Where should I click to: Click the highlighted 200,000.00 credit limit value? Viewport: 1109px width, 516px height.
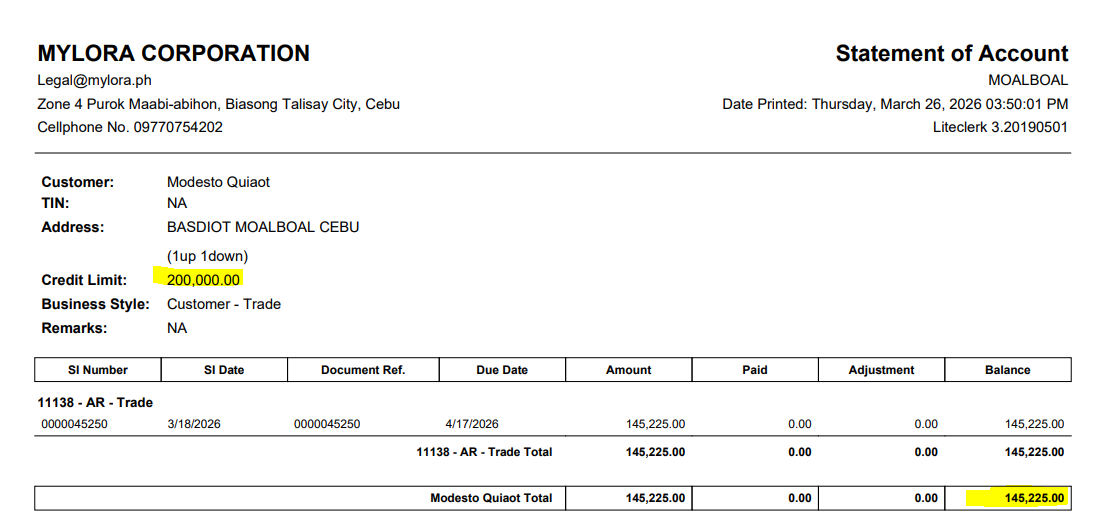click(204, 280)
